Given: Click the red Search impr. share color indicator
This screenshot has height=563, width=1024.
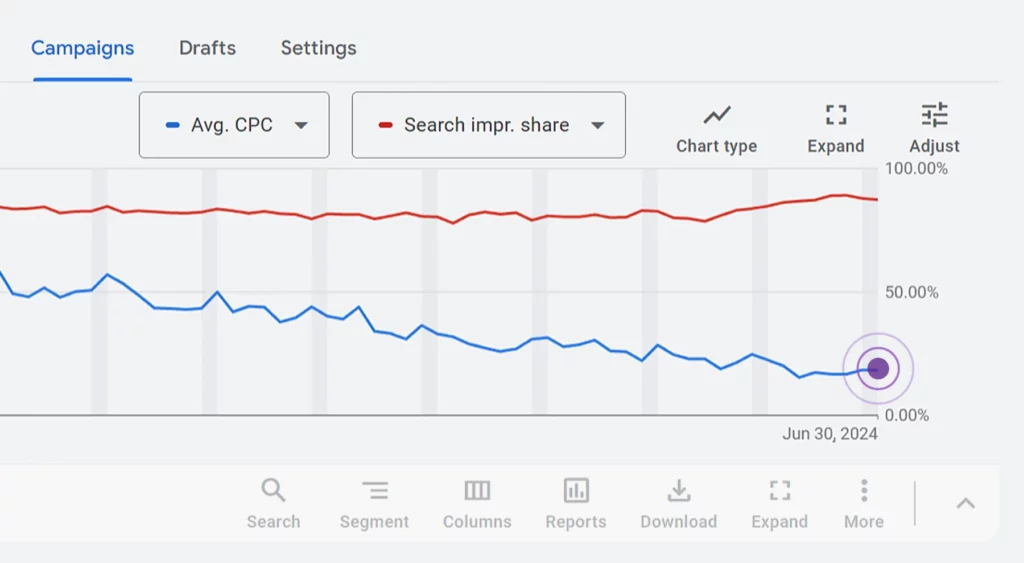Looking at the screenshot, I should 385,125.
